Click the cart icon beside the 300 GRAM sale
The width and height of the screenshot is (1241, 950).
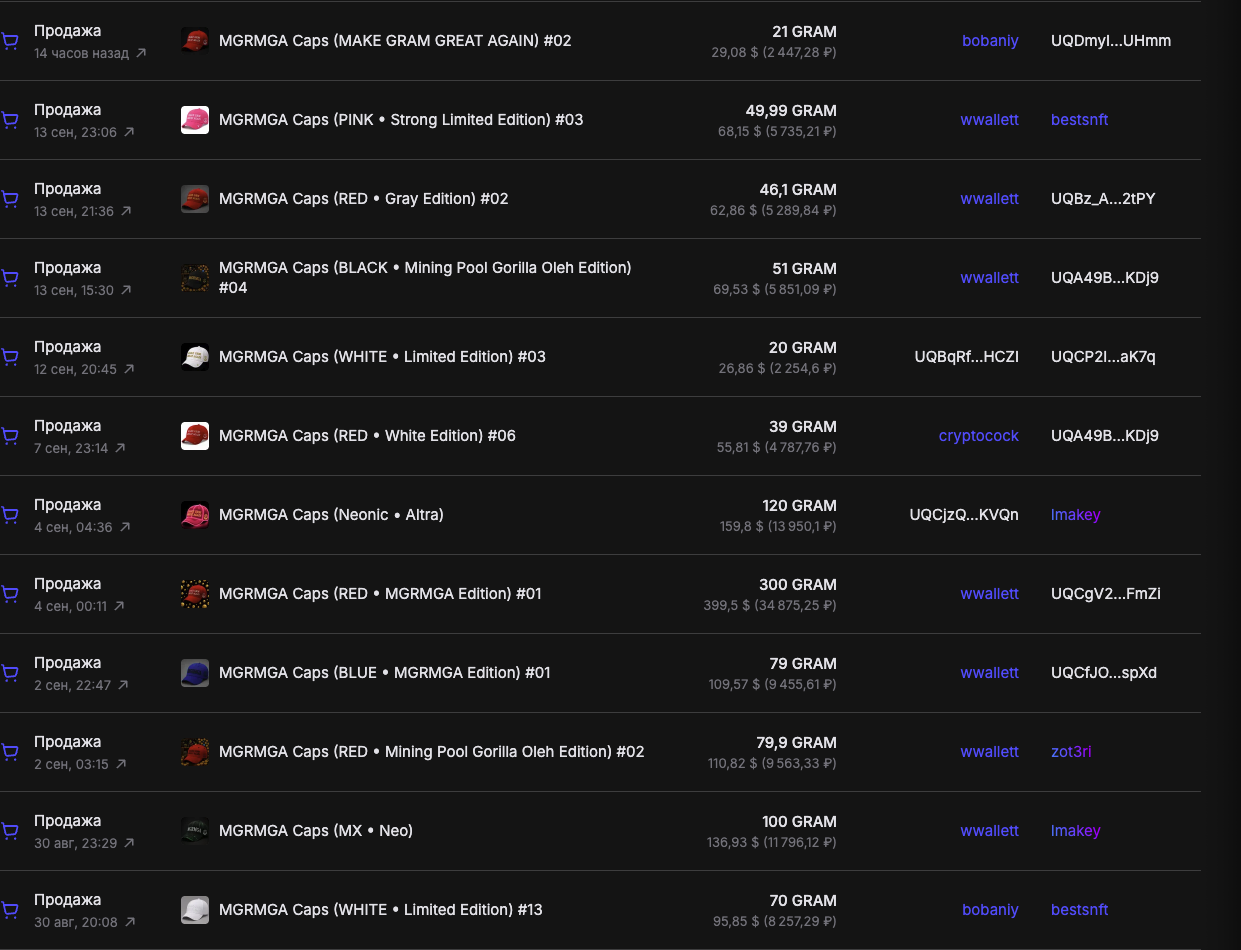pos(9,594)
